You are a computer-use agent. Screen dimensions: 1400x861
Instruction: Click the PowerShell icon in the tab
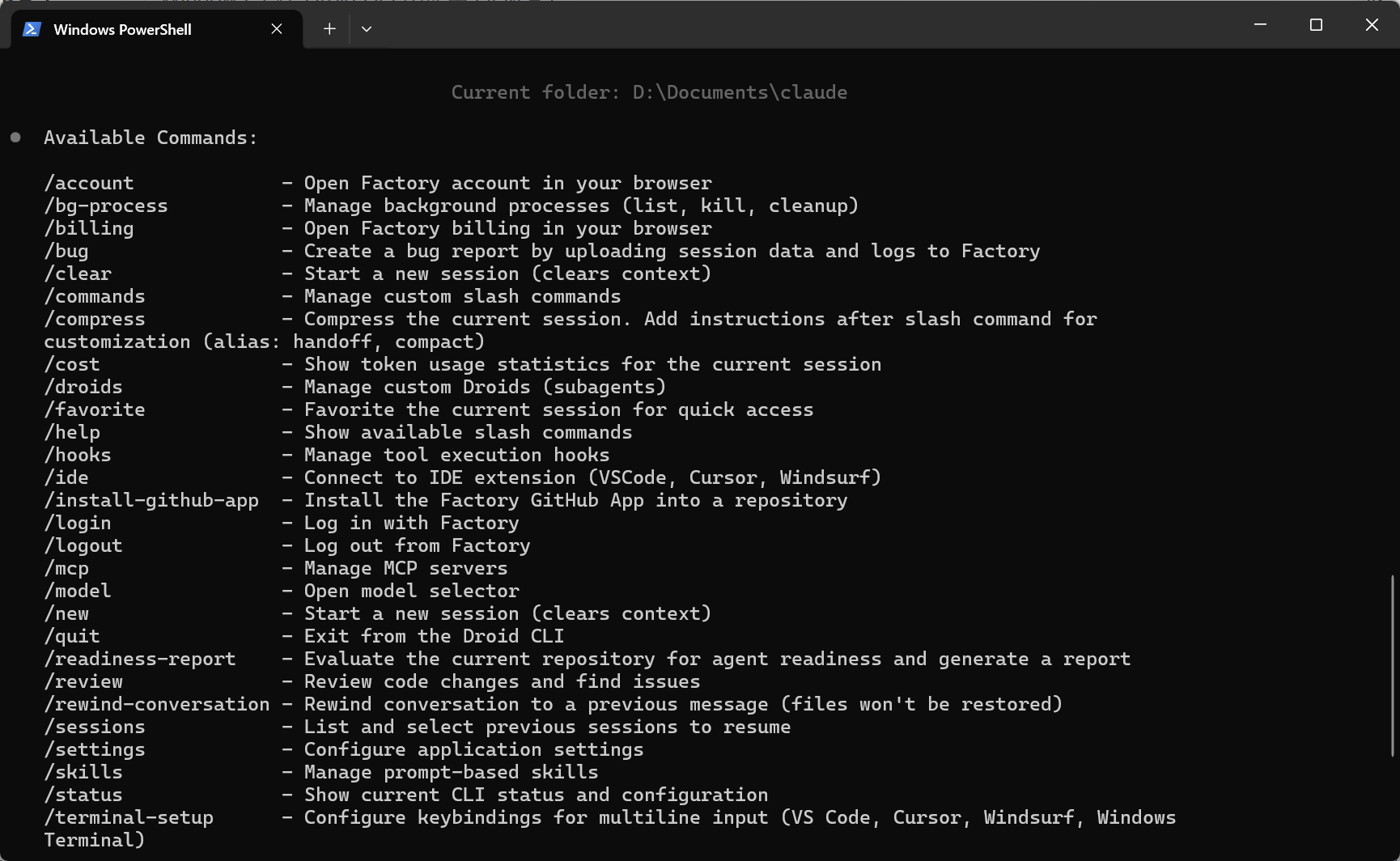[32, 29]
